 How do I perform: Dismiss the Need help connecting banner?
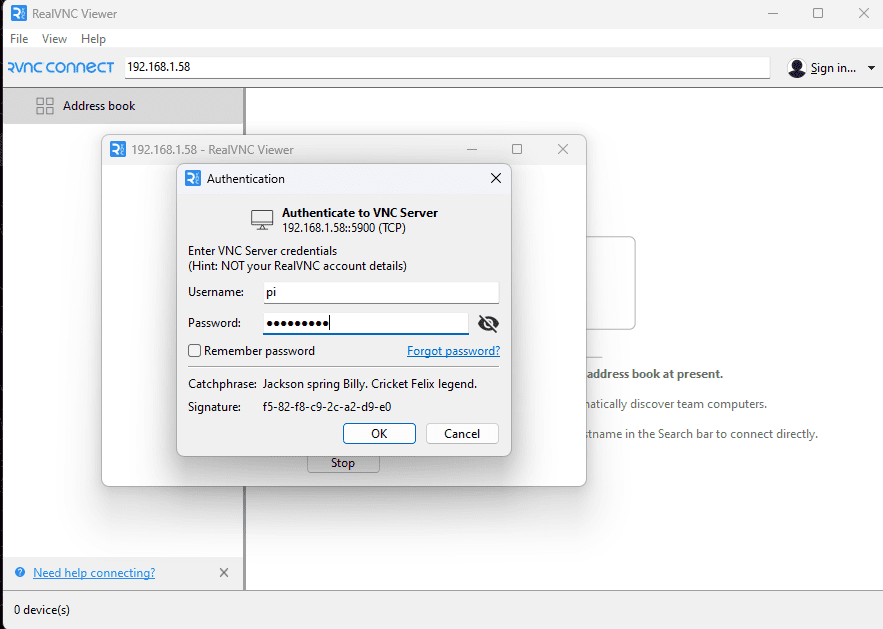224,572
